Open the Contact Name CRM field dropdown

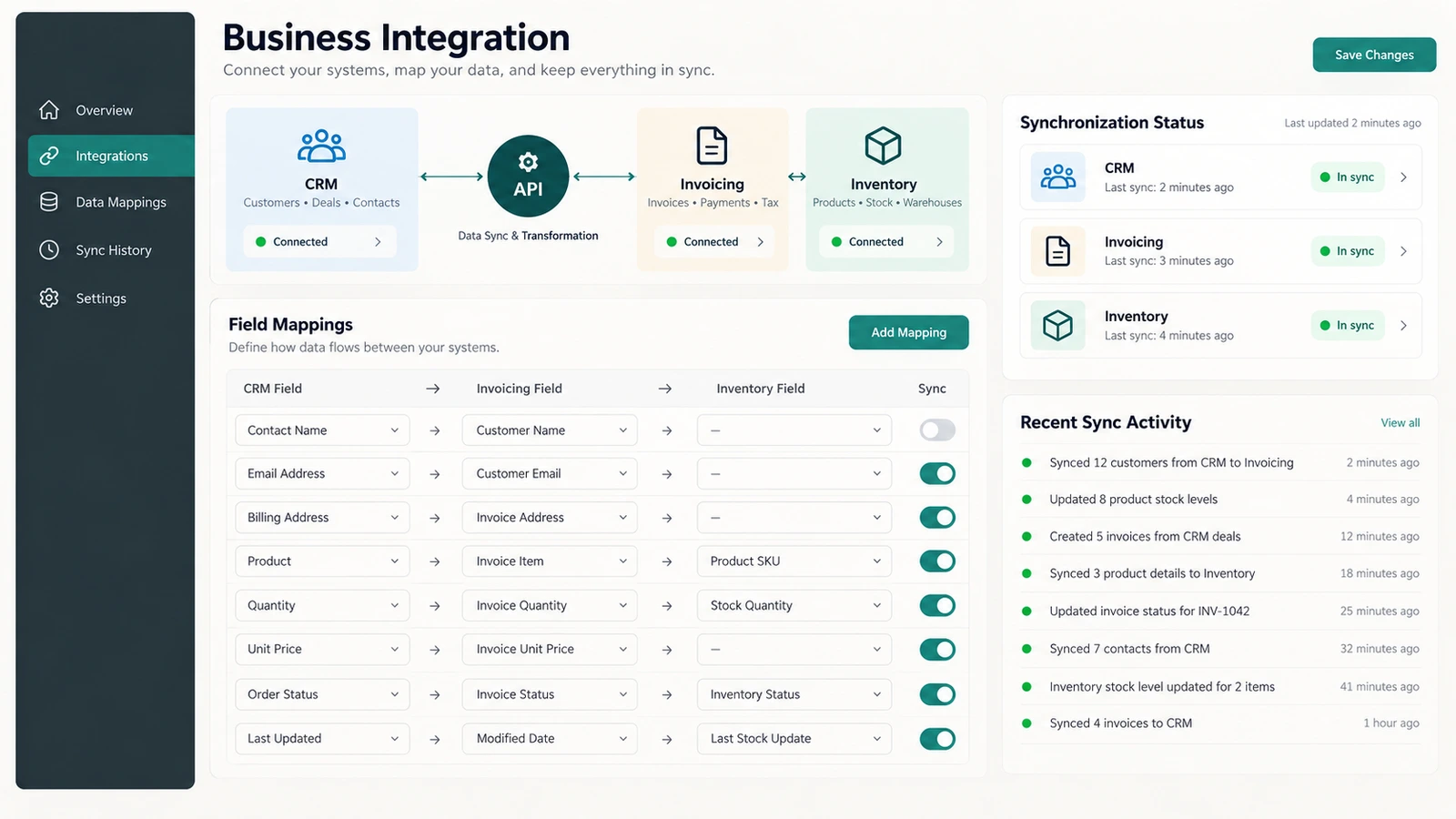pyautogui.click(x=322, y=430)
